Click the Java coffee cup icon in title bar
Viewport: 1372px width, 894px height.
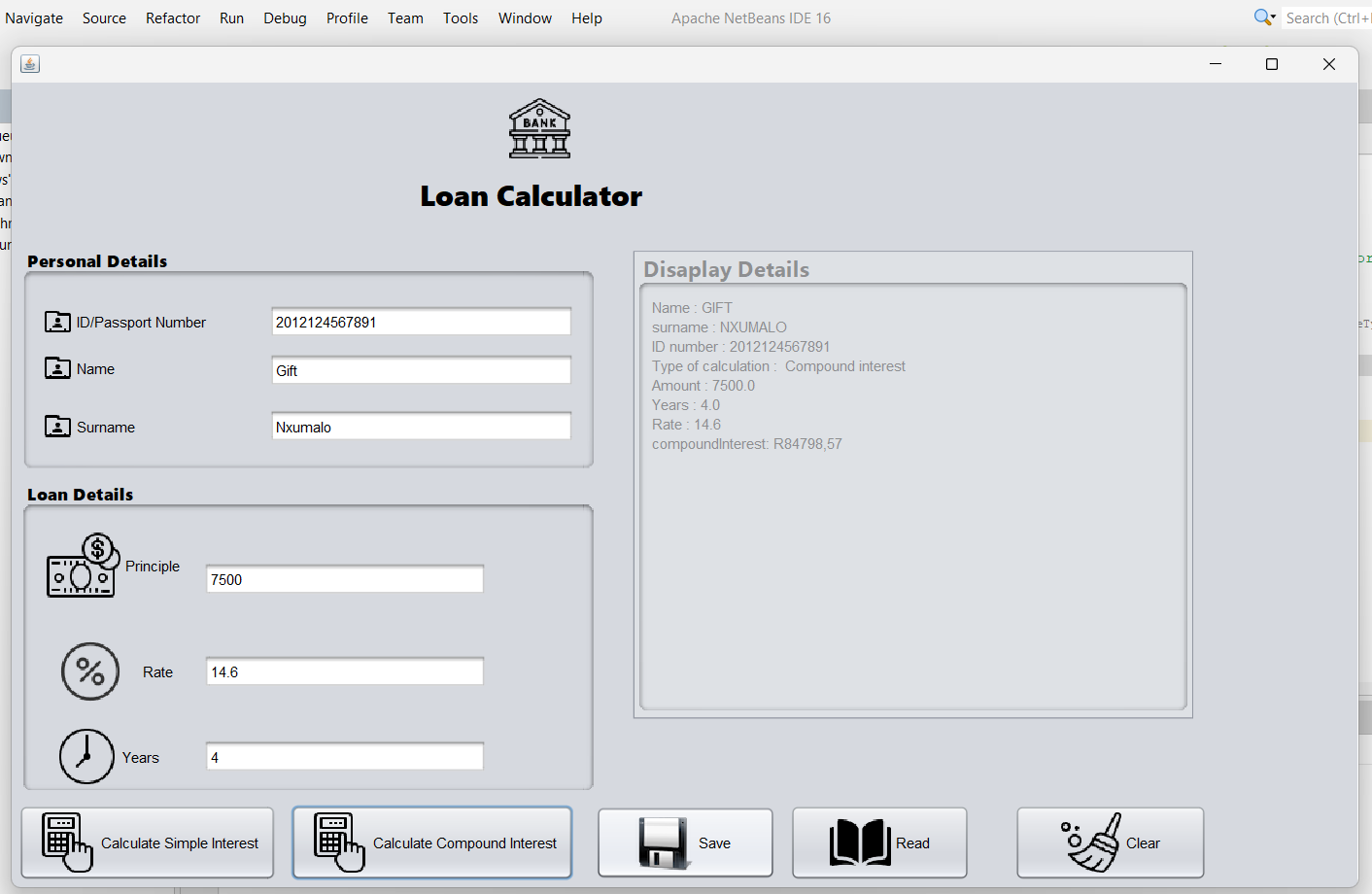click(x=28, y=64)
